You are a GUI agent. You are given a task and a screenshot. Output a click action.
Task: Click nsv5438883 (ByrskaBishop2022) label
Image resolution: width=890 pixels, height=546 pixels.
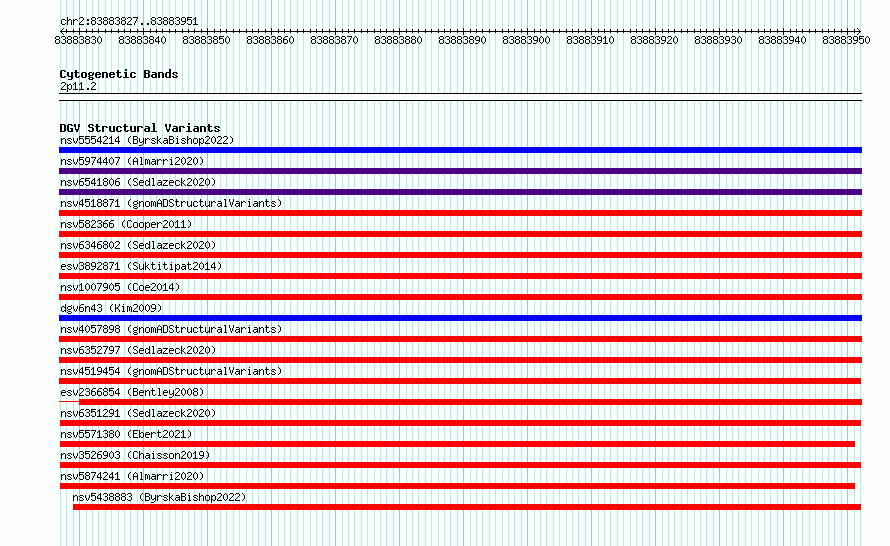coord(159,497)
